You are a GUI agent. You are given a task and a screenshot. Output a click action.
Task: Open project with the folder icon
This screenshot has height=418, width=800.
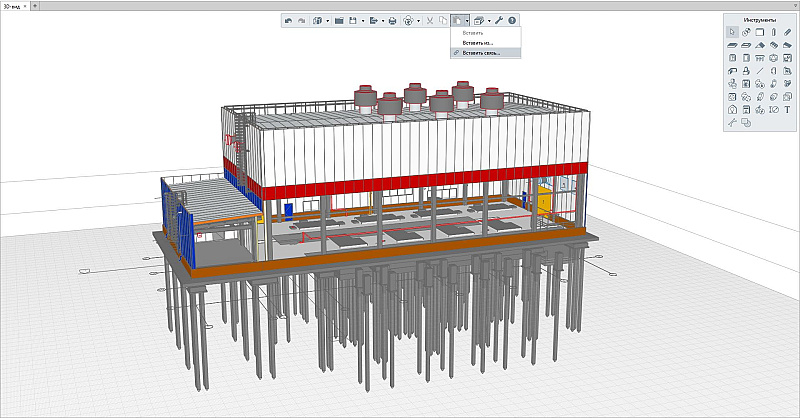click(339, 20)
